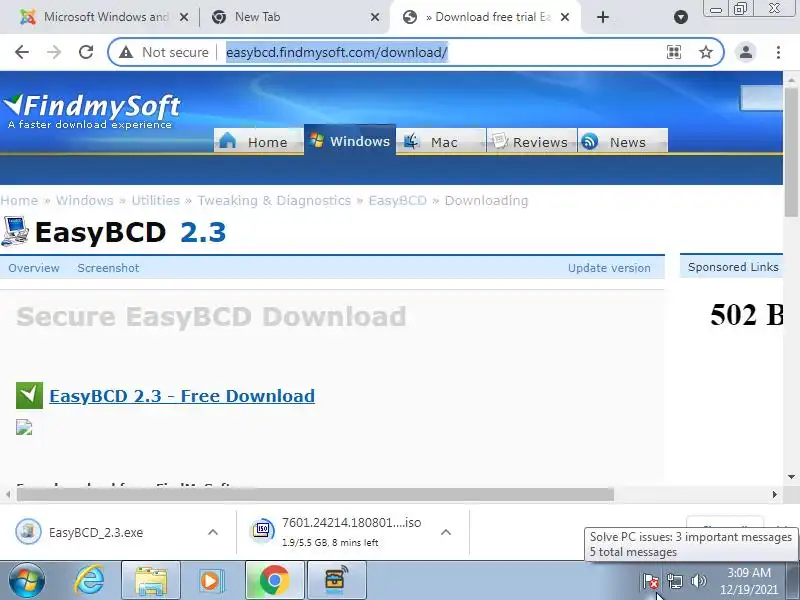Open Chrome's three-dot menu
The height and width of the screenshot is (600, 800).
tap(778, 52)
